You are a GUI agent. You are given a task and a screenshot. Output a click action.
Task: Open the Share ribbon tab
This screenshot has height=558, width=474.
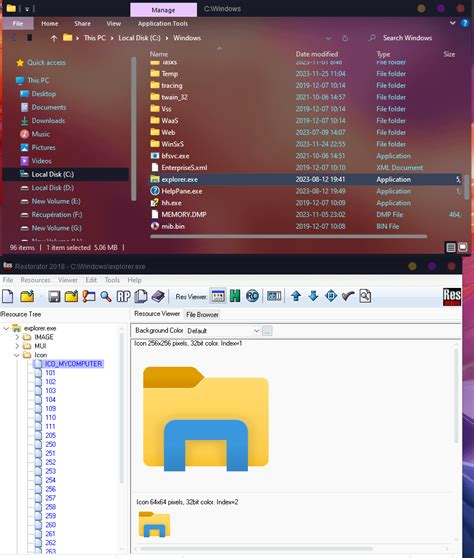[x=83, y=23]
